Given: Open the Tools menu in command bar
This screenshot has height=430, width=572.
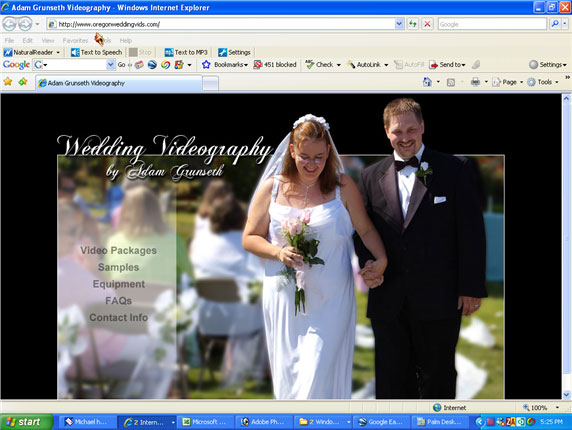Looking at the screenshot, I should [x=543, y=82].
